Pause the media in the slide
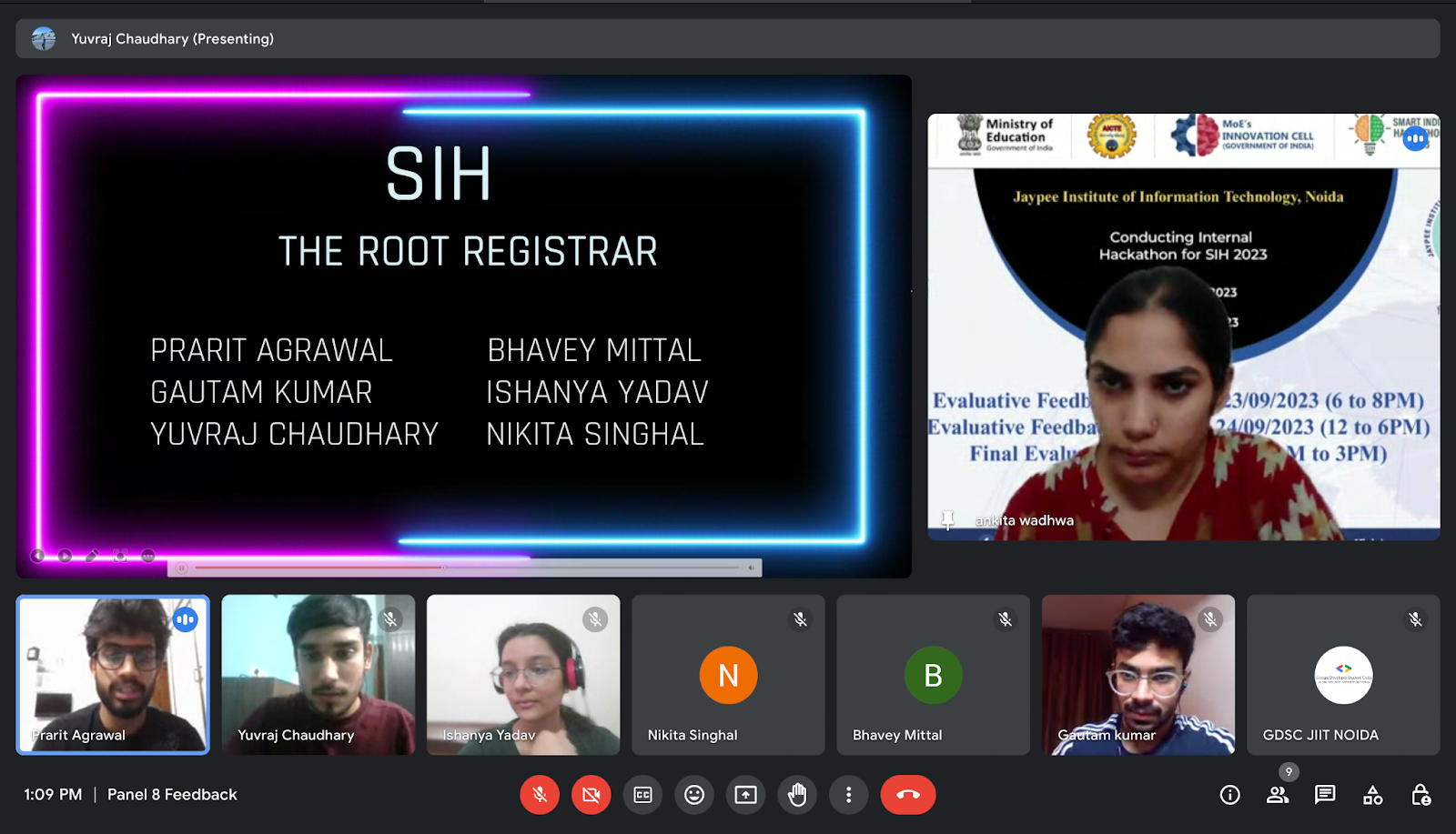This screenshot has height=834, width=1456. point(182,568)
